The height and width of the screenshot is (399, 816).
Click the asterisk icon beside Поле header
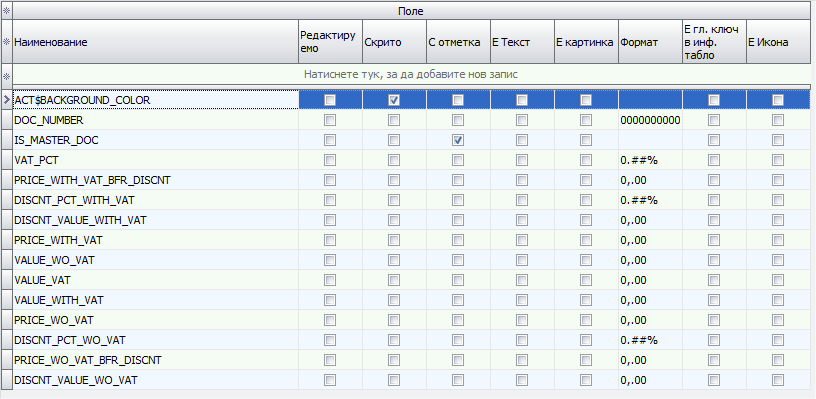click(7, 10)
